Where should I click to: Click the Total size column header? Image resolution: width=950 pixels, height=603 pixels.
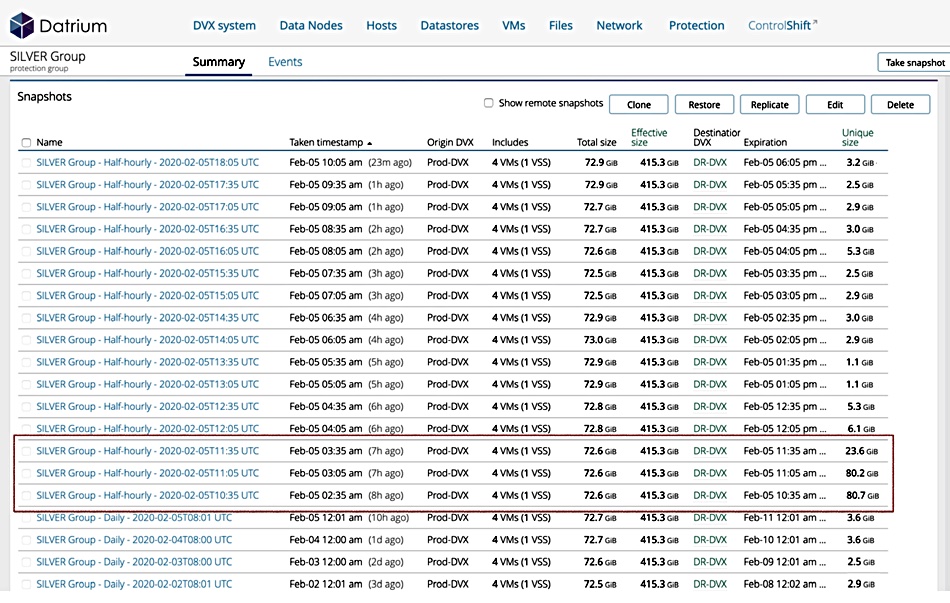coord(596,142)
